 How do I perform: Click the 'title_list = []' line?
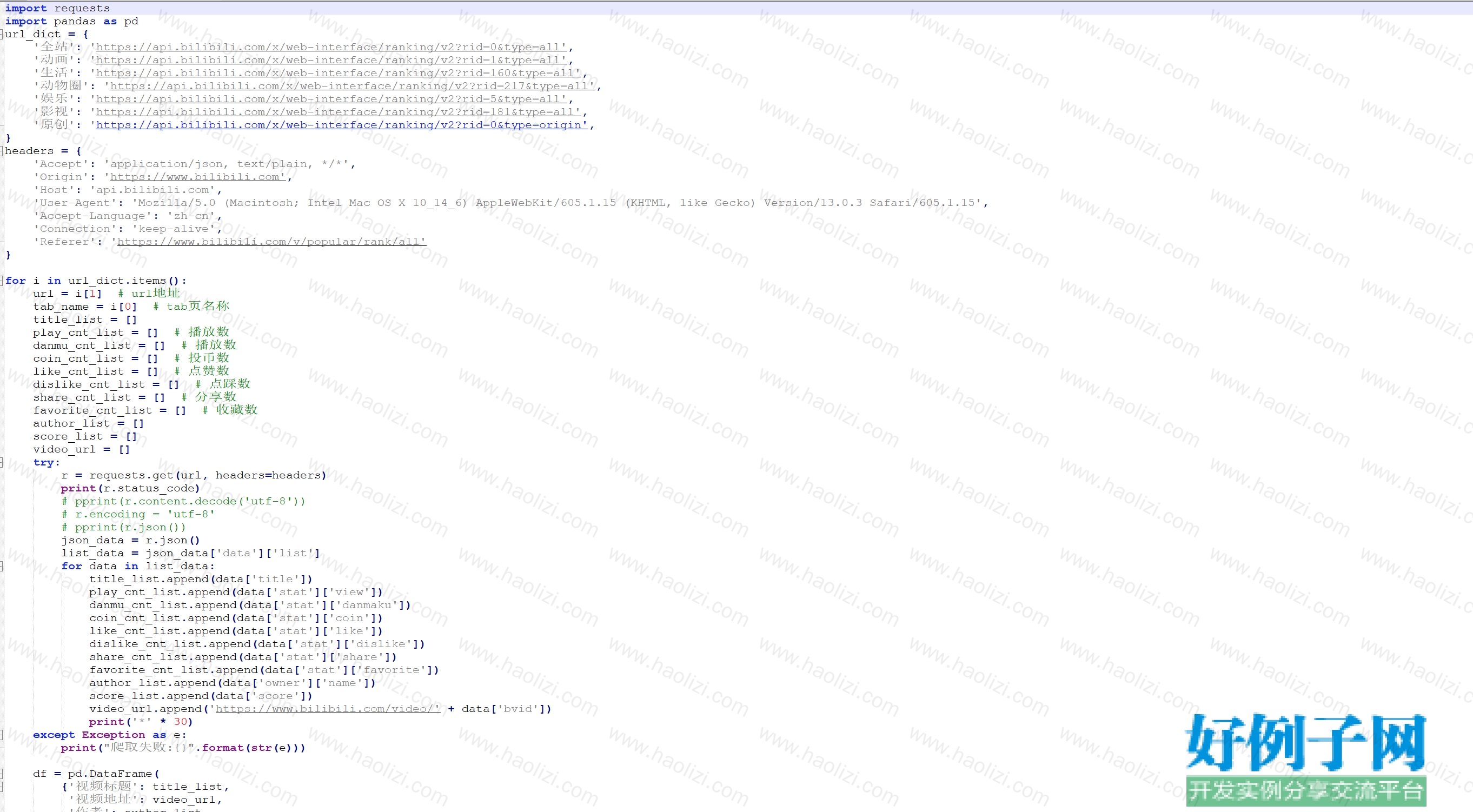85,320
